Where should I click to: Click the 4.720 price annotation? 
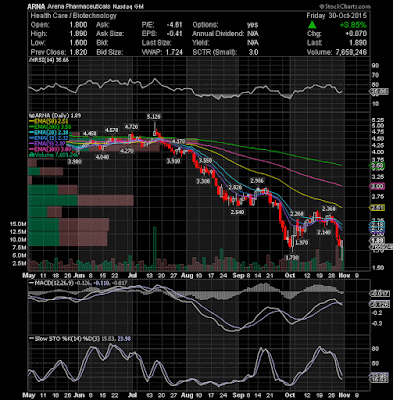[x=132, y=127]
